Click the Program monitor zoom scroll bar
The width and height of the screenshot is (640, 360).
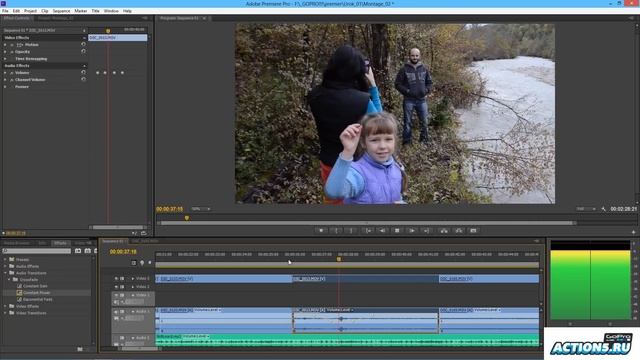point(367,223)
